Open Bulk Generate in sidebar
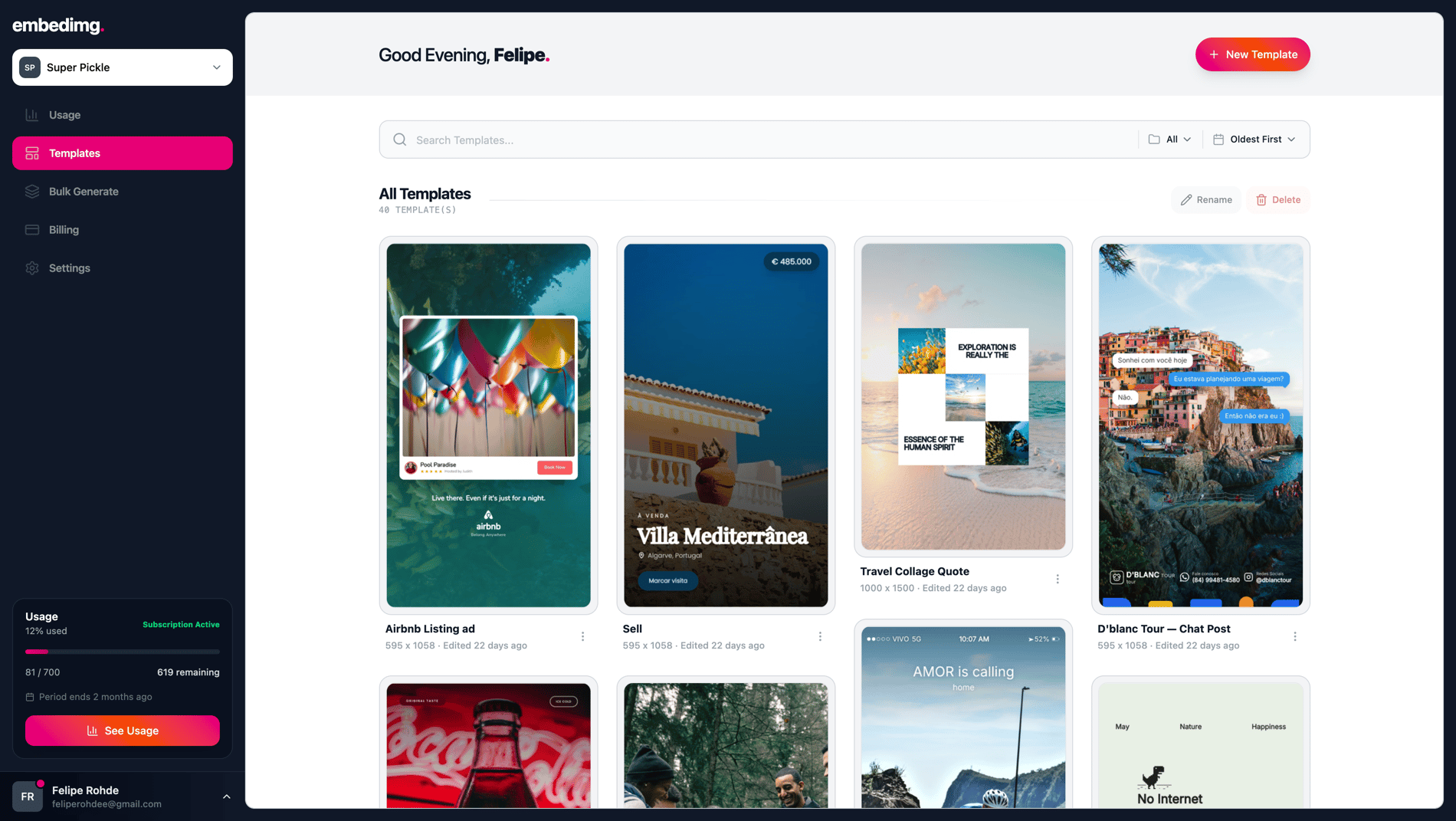Viewport: 1456px width, 821px height. click(x=123, y=192)
